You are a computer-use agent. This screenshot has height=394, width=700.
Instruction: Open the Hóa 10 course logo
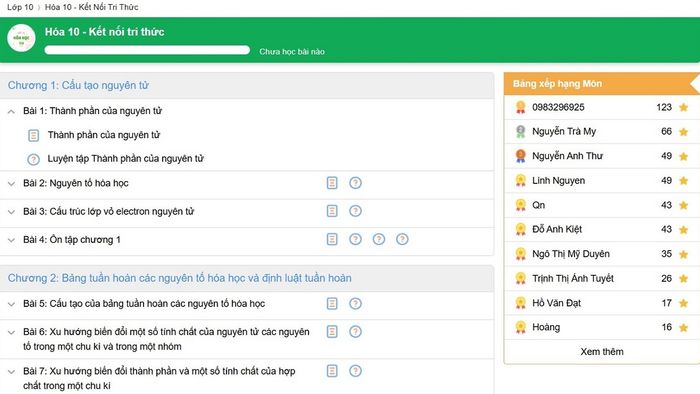tap(21, 38)
